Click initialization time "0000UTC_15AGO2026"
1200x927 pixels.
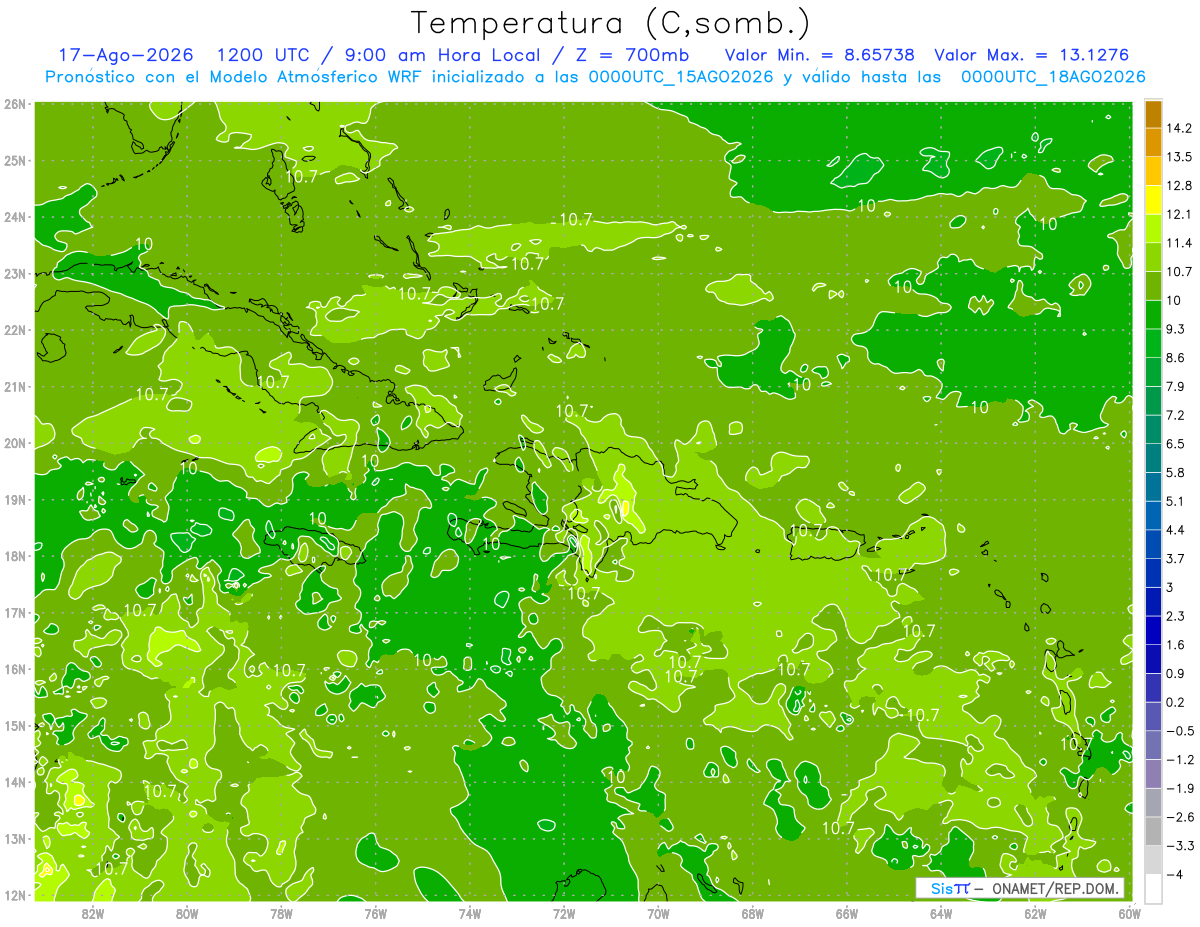pyautogui.click(x=681, y=77)
